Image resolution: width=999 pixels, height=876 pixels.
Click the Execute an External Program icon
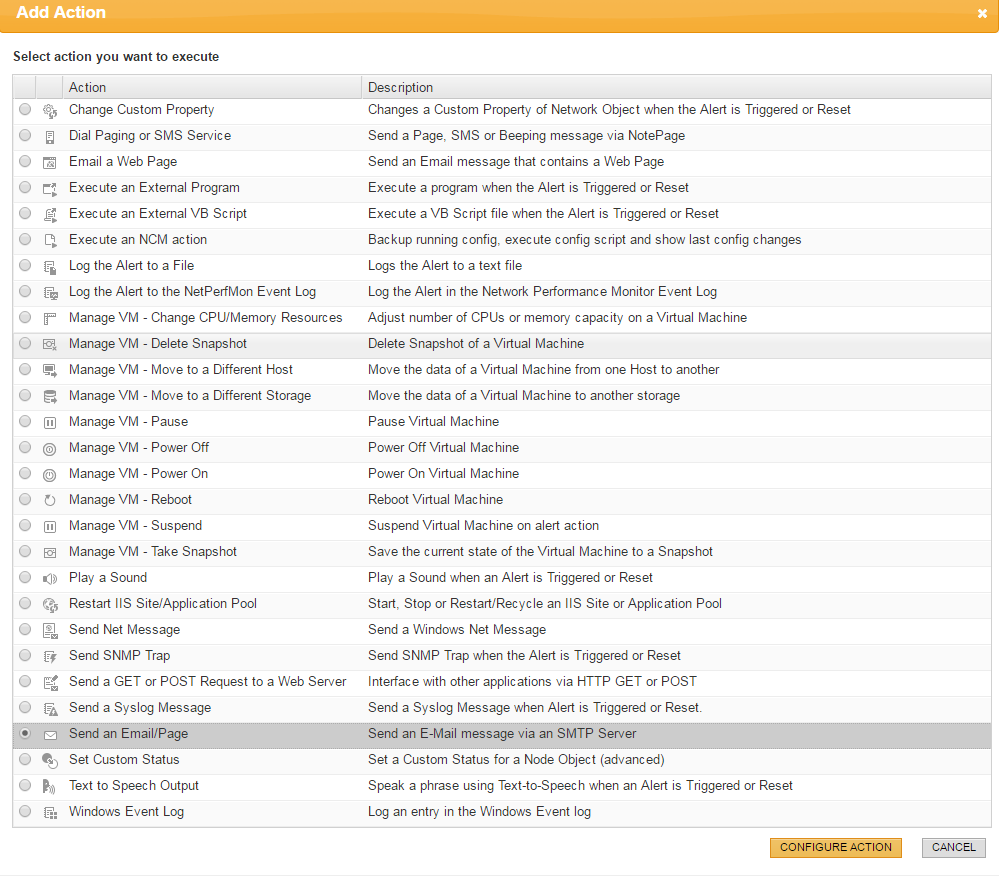coord(50,189)
